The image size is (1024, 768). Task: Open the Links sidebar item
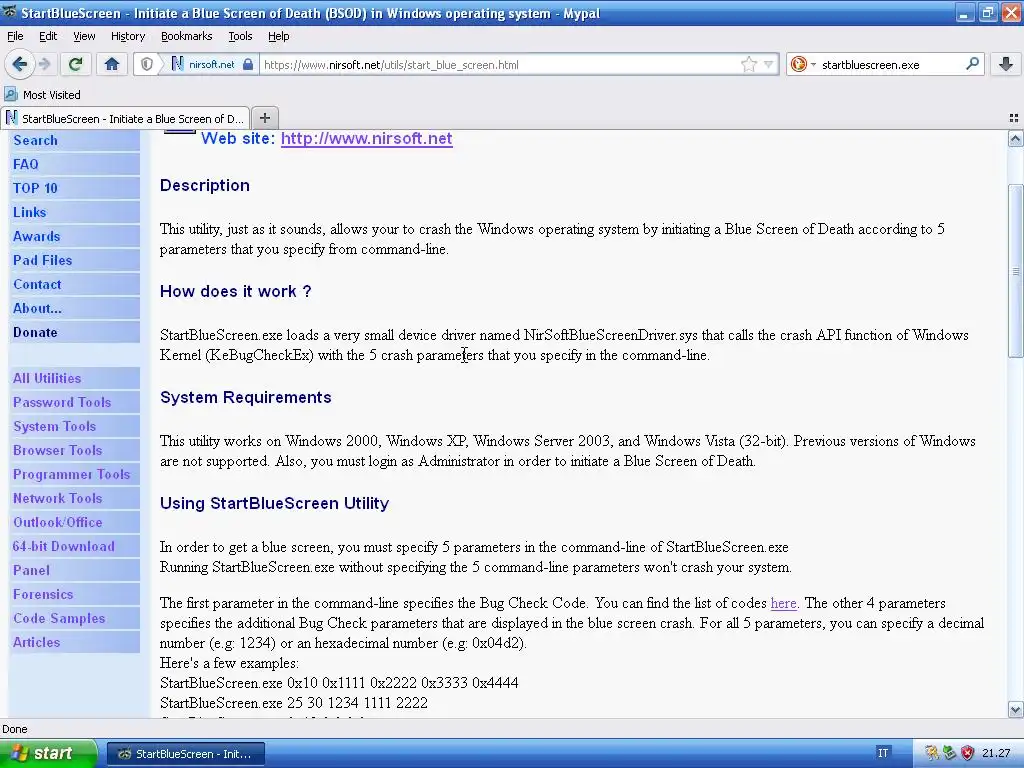coord(29,212)
